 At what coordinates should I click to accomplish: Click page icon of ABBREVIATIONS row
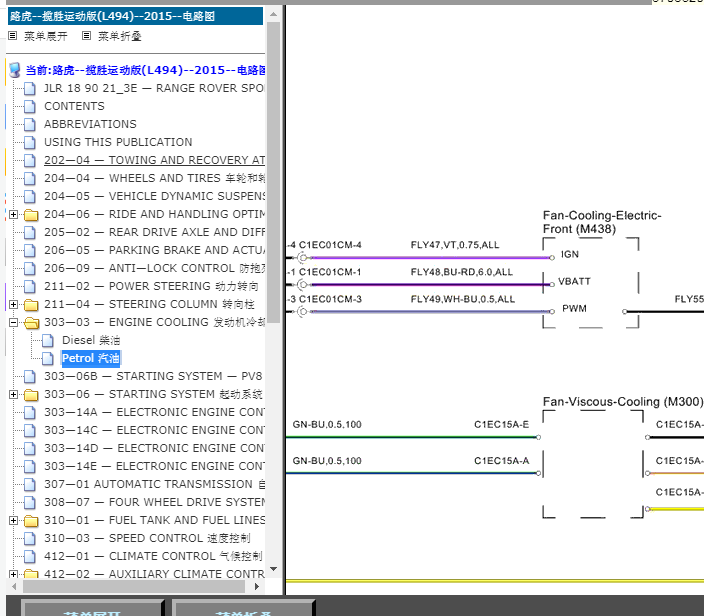[30, 124]
